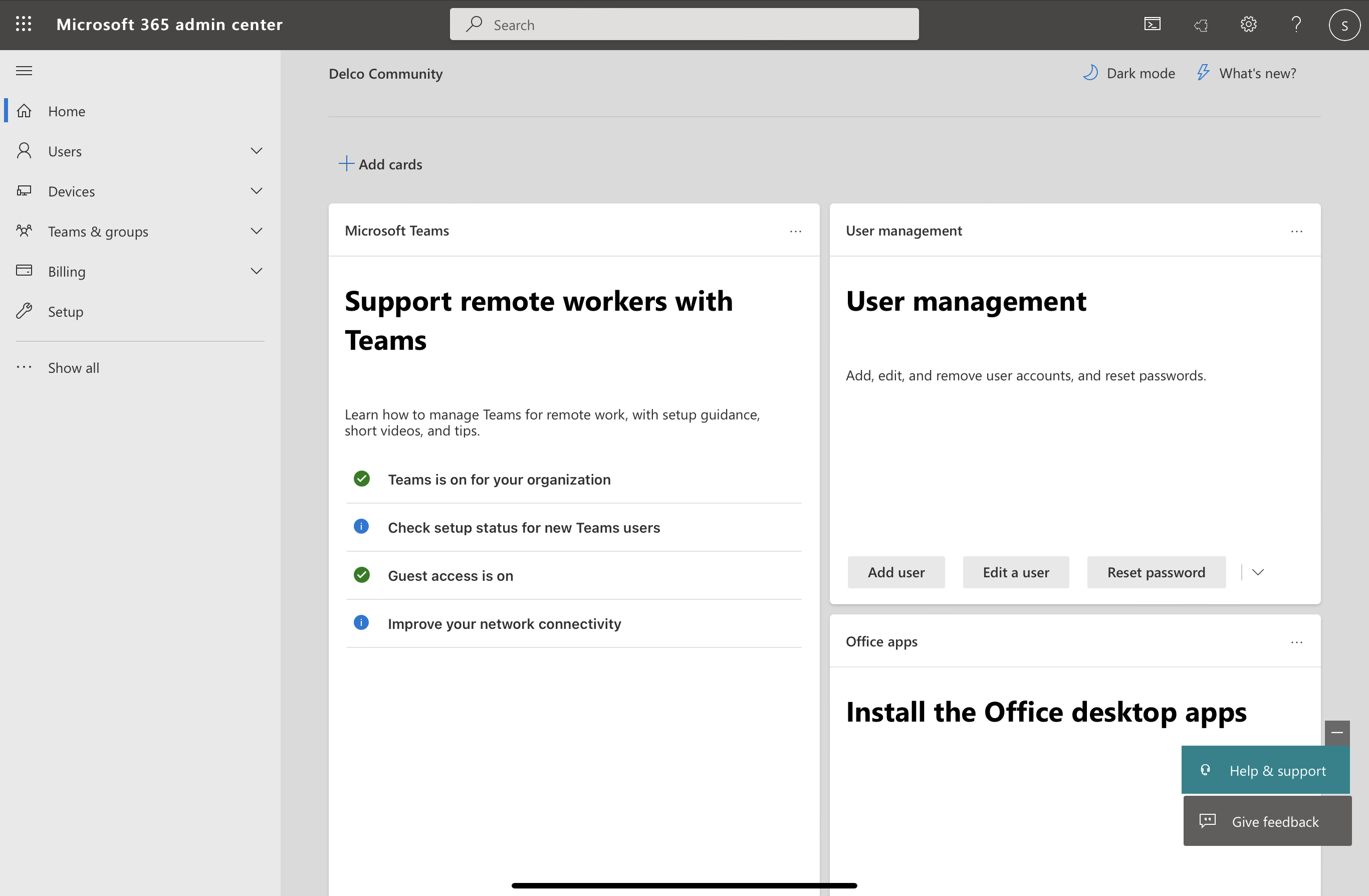Click the Show all ellipsis icon
The image size is (1369, 896).
[x=24, y=367]
